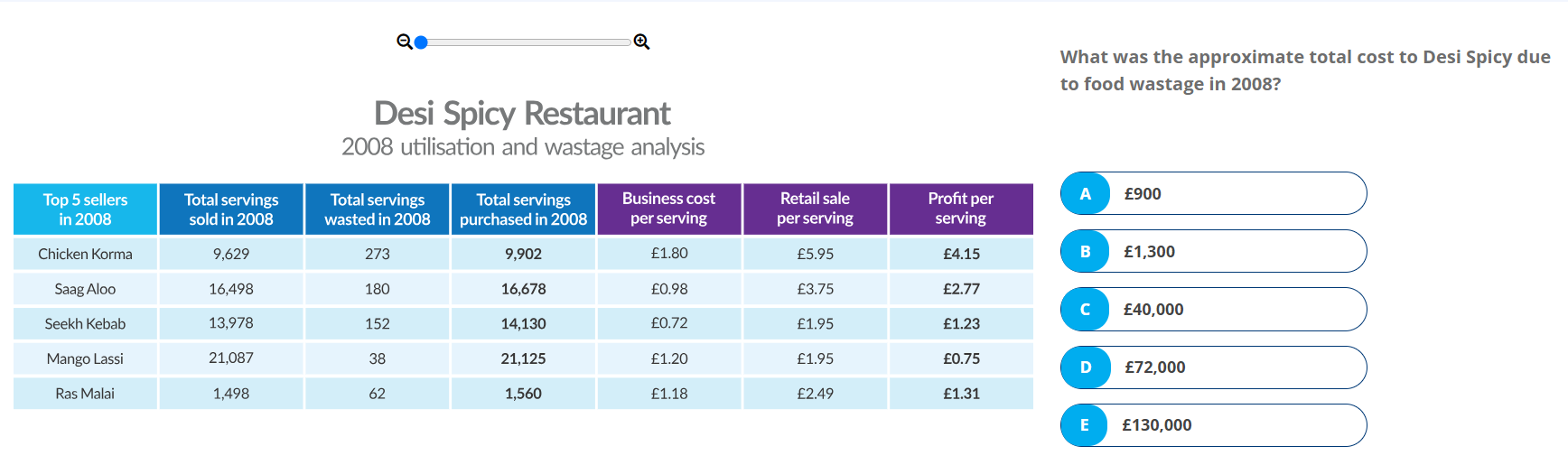Click the blue circle labeled E
The width and height of the screenshot is (1568, 465).
1086,425
